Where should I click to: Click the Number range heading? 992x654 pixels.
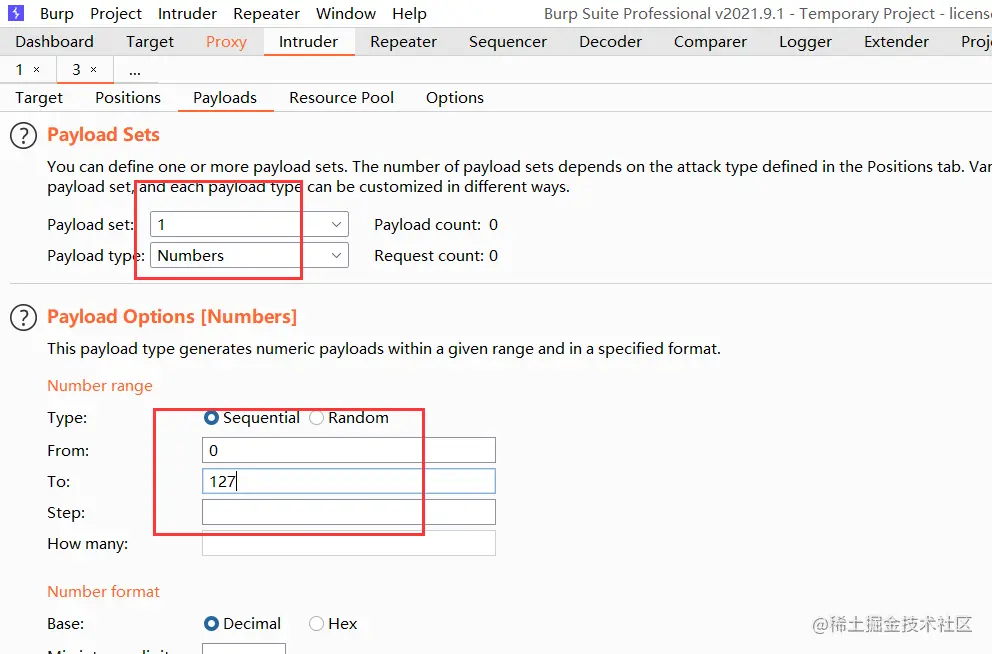[100, 386]
